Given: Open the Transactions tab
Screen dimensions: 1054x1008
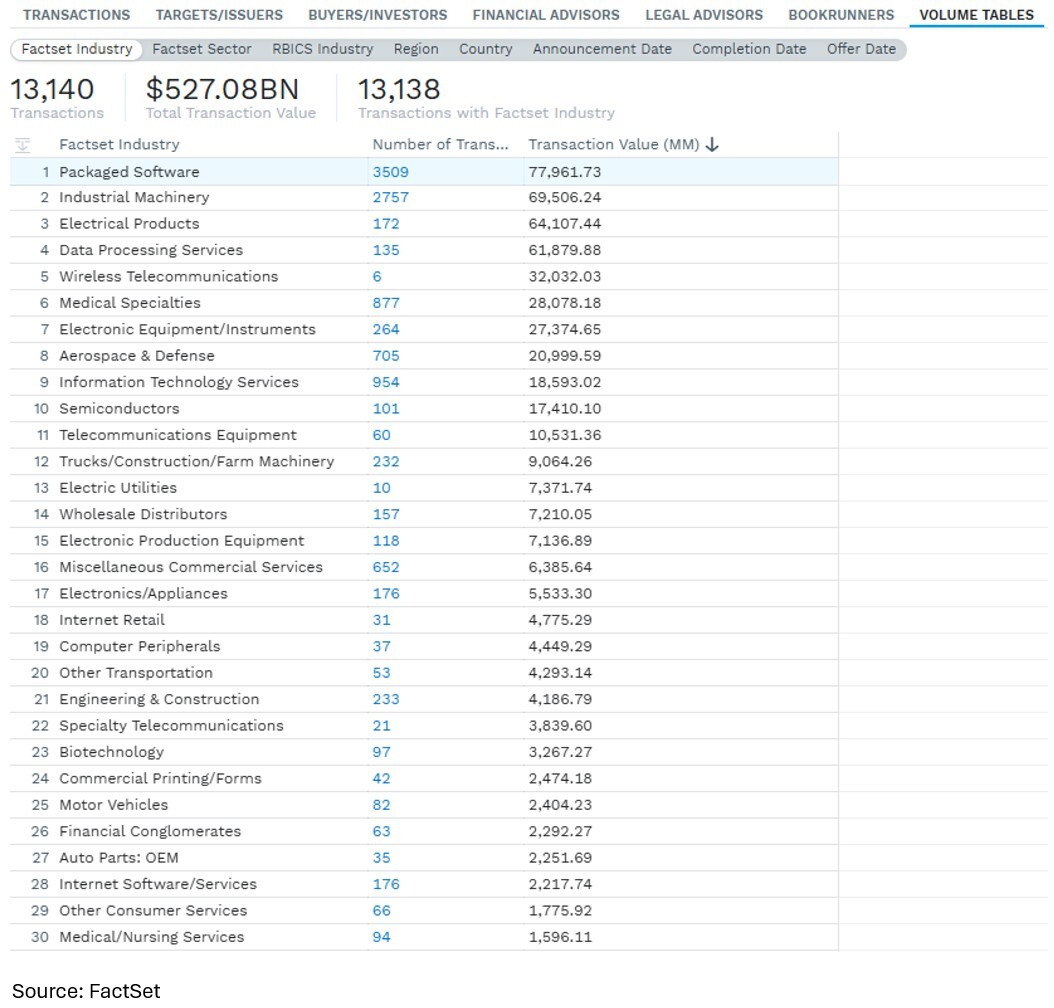Looking at the screenshot, I should pyautogui.click(x=76, y=15).
